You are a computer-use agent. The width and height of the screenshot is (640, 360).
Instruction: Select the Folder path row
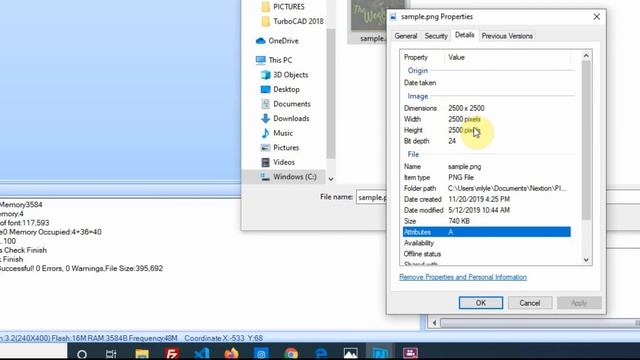(x=487, y=188)
